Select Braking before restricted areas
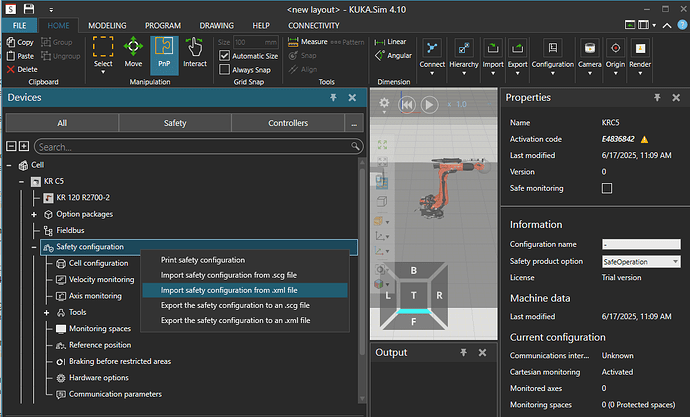The width and height of the screenshot is (690, 417). [120, 361]
